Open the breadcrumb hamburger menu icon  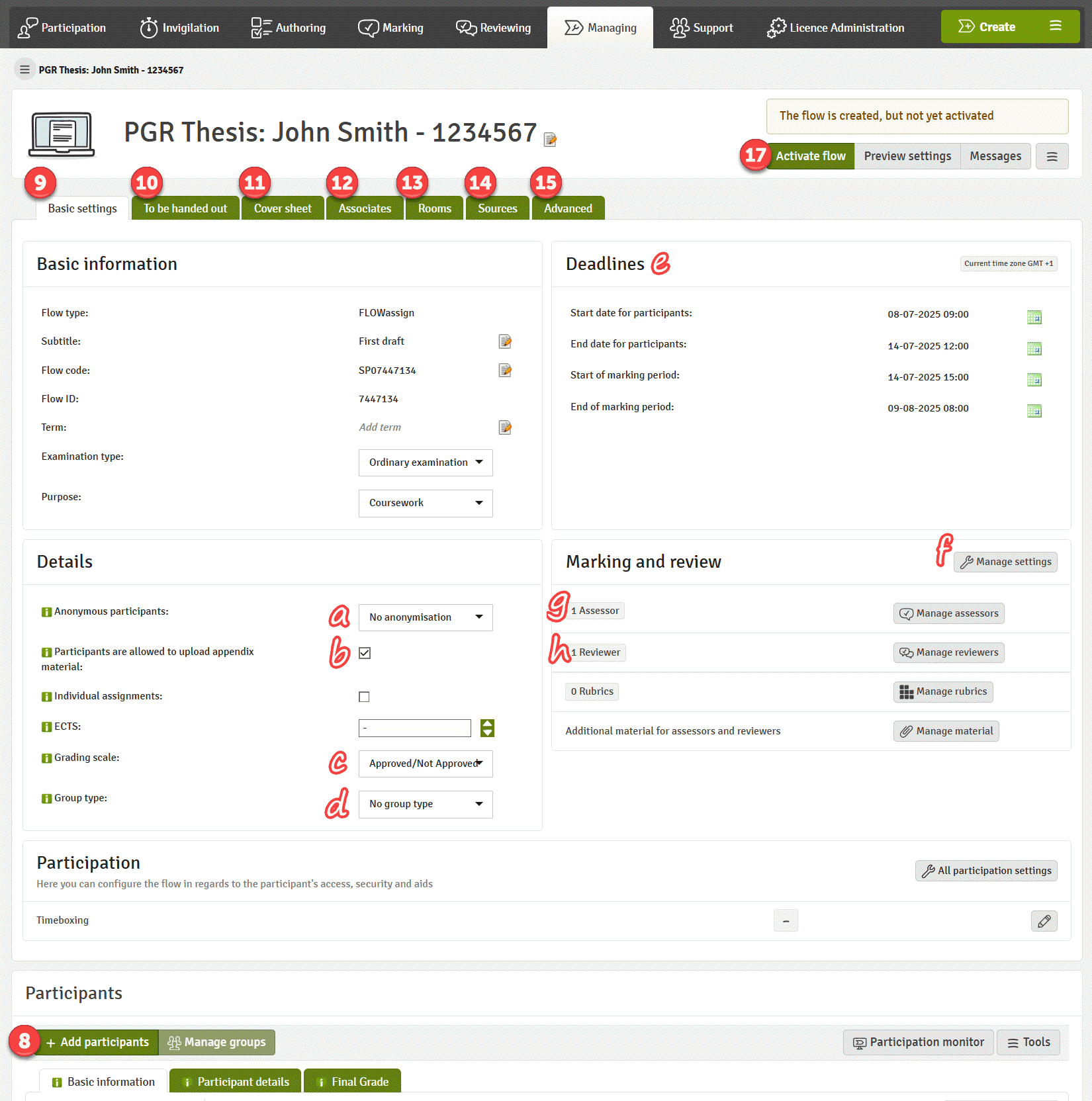(x=24, y=69)
